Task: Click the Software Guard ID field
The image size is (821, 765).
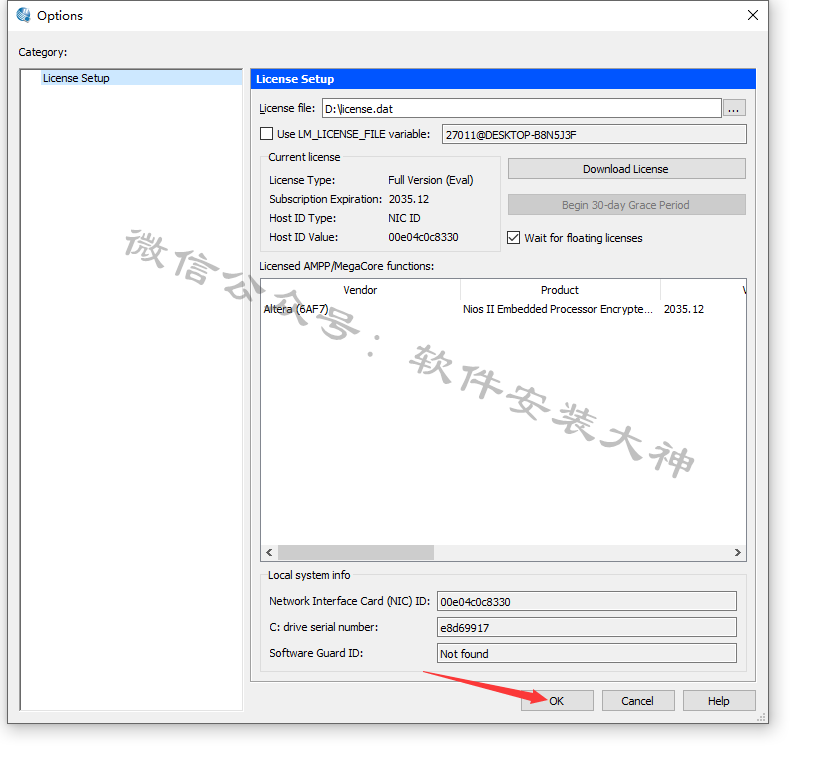Action: [586, 653]
